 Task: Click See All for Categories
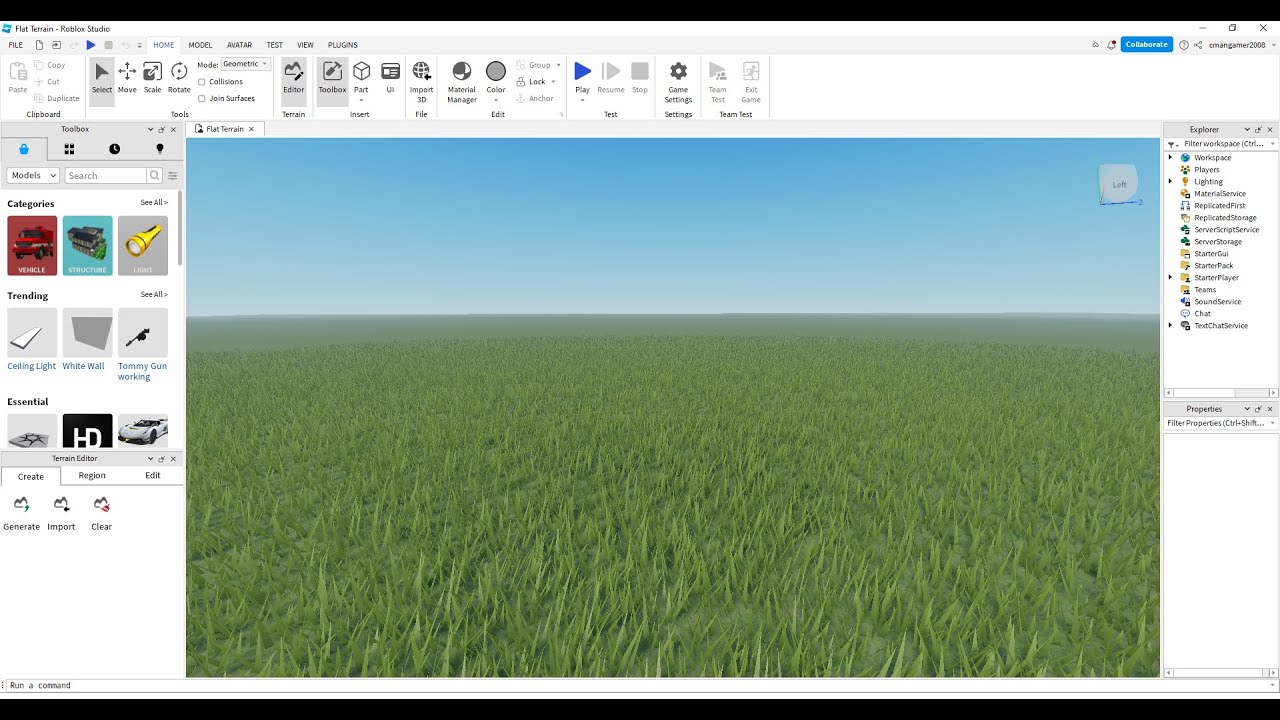click(154, 203)
